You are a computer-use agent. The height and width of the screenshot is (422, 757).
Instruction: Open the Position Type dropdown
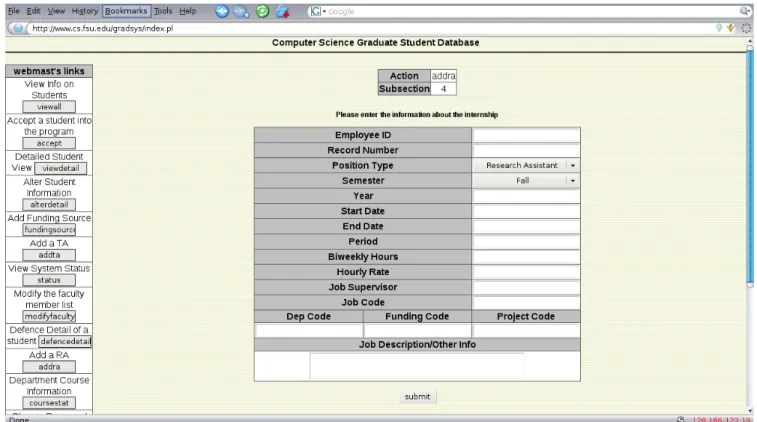click(526, 165)
